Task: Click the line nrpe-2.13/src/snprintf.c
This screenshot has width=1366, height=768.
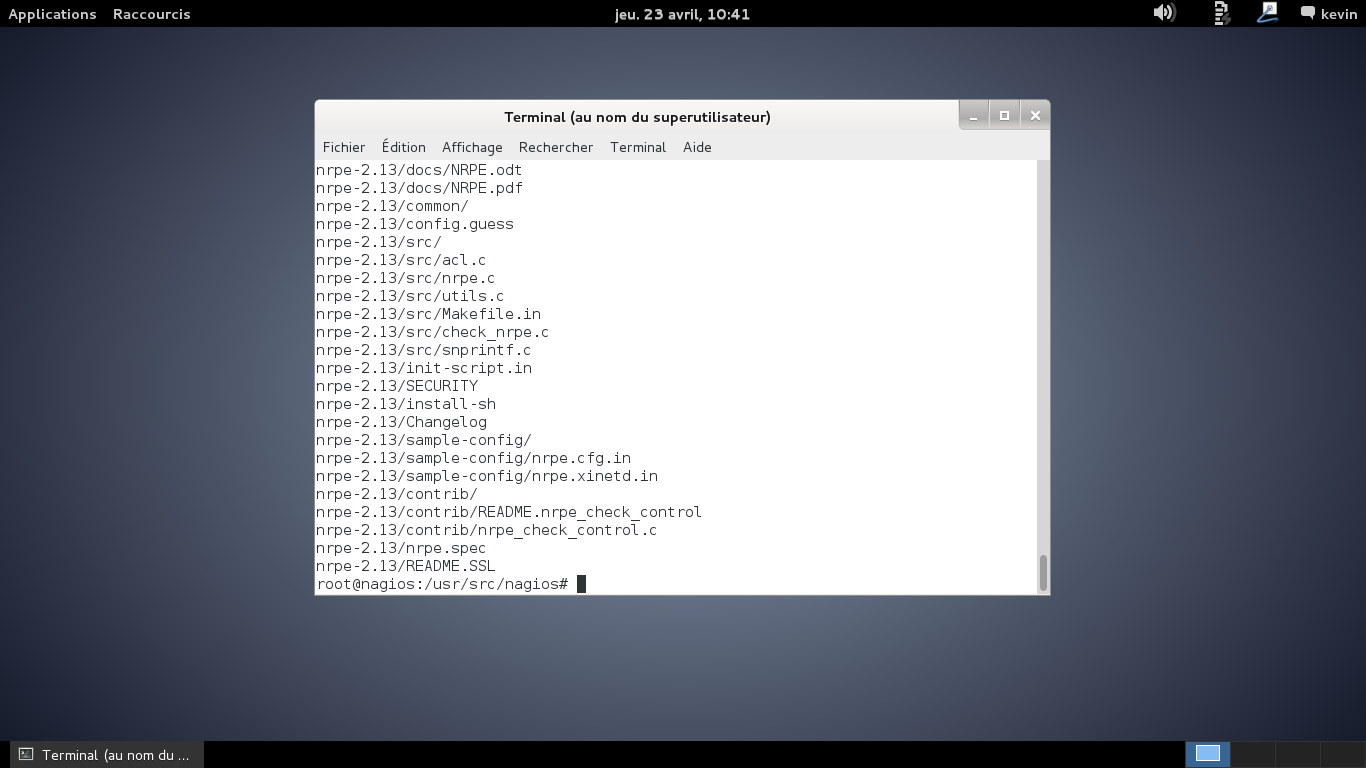Action: click(x=423, y=350)
